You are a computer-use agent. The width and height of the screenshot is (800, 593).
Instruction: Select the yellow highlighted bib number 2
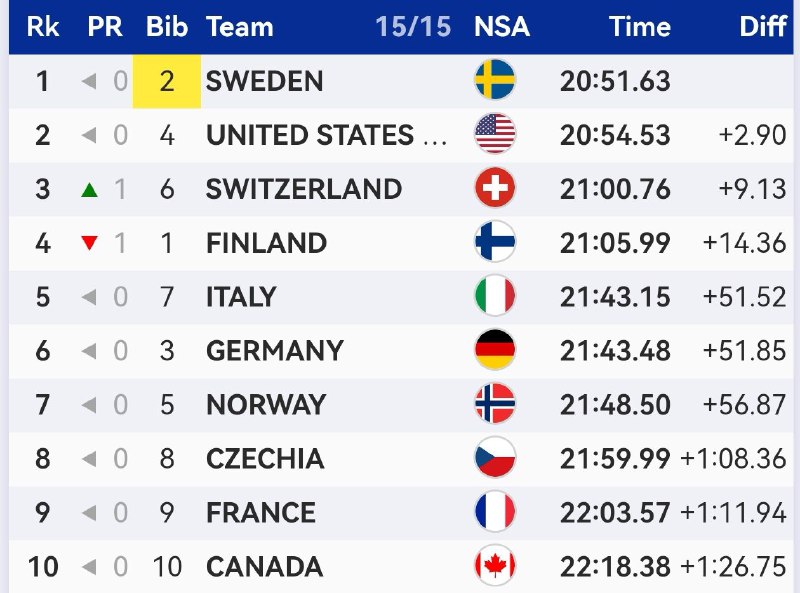[167, 81]
